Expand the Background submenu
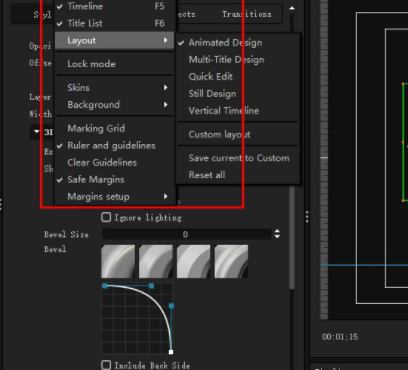Screen dimensions: 408x370 point(114,105)
